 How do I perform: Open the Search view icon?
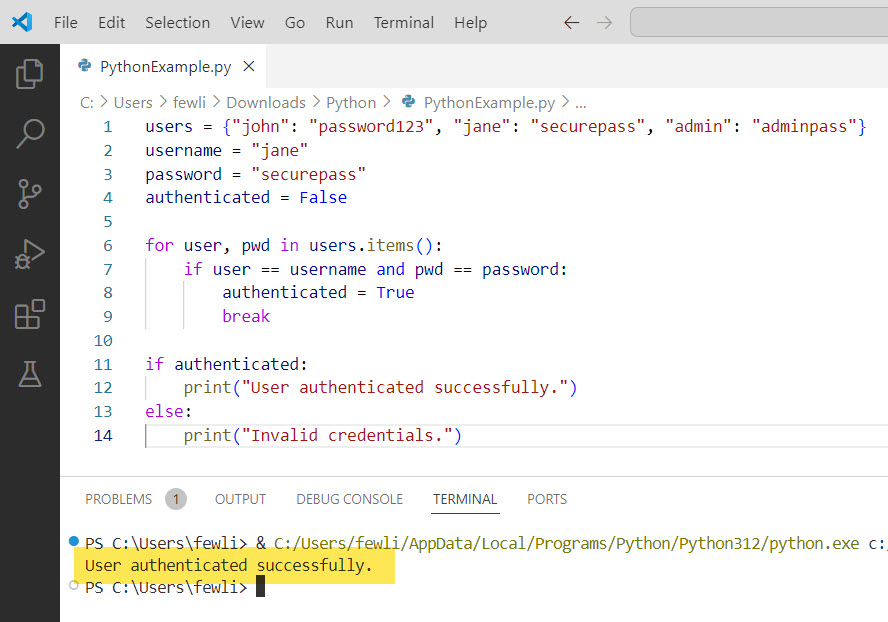click(30, 134)
